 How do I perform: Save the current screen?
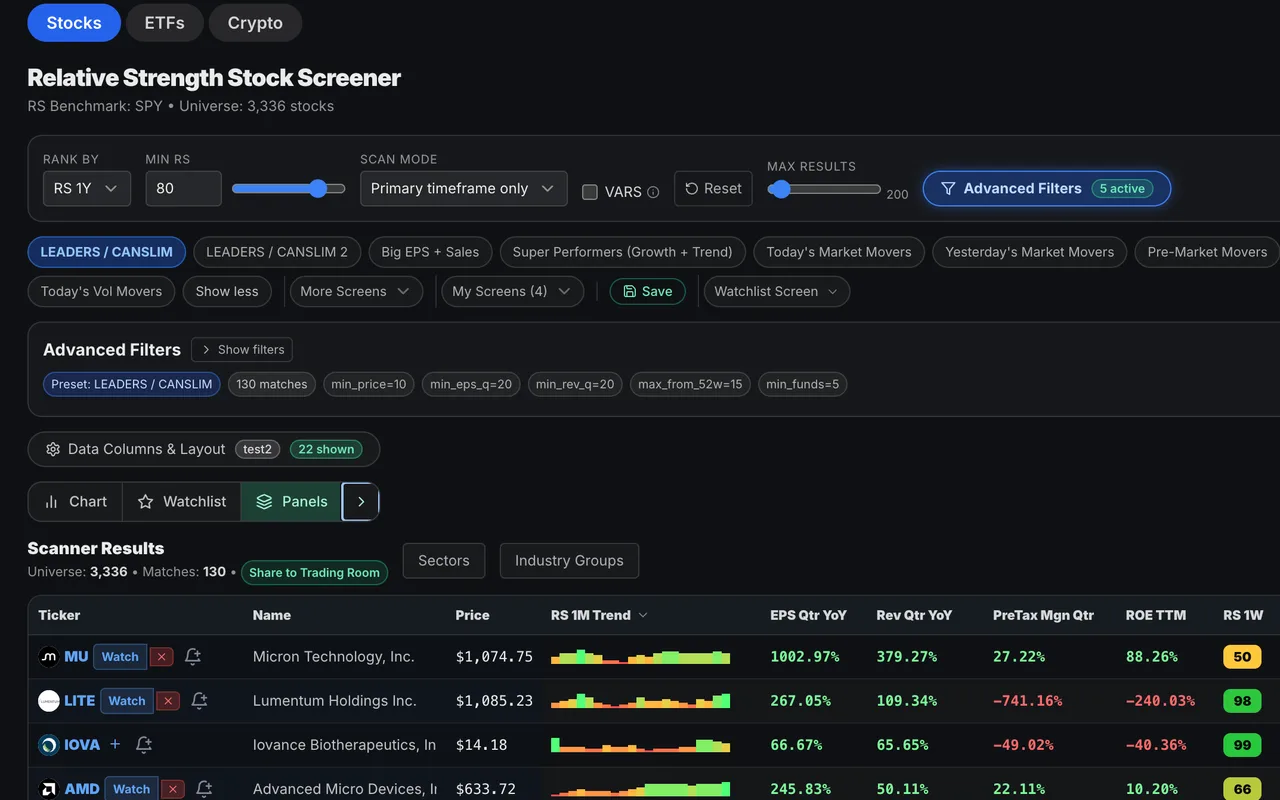pyautogui.click(x=648, y=291)
